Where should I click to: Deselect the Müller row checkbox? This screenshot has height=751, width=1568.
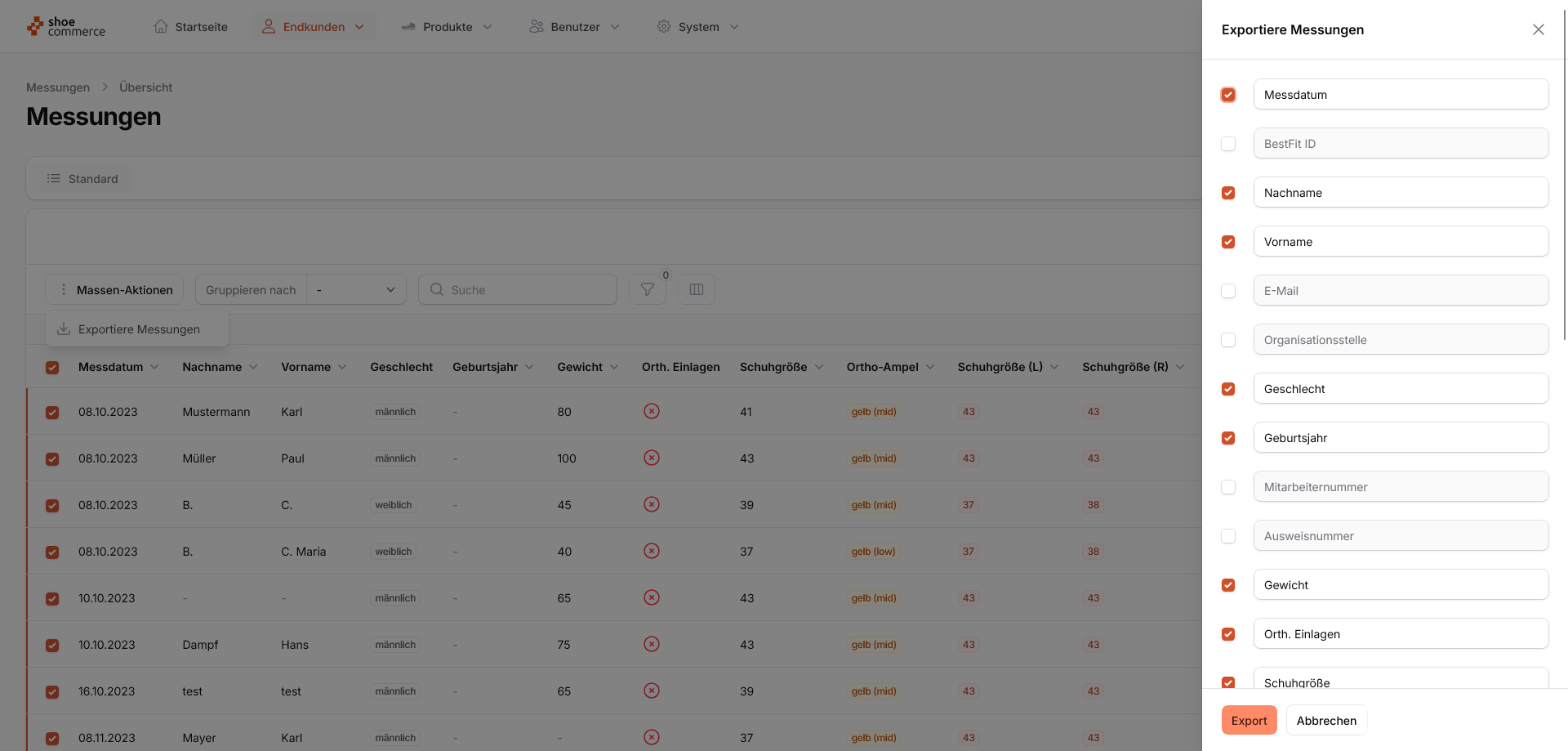tap(52, 458)
